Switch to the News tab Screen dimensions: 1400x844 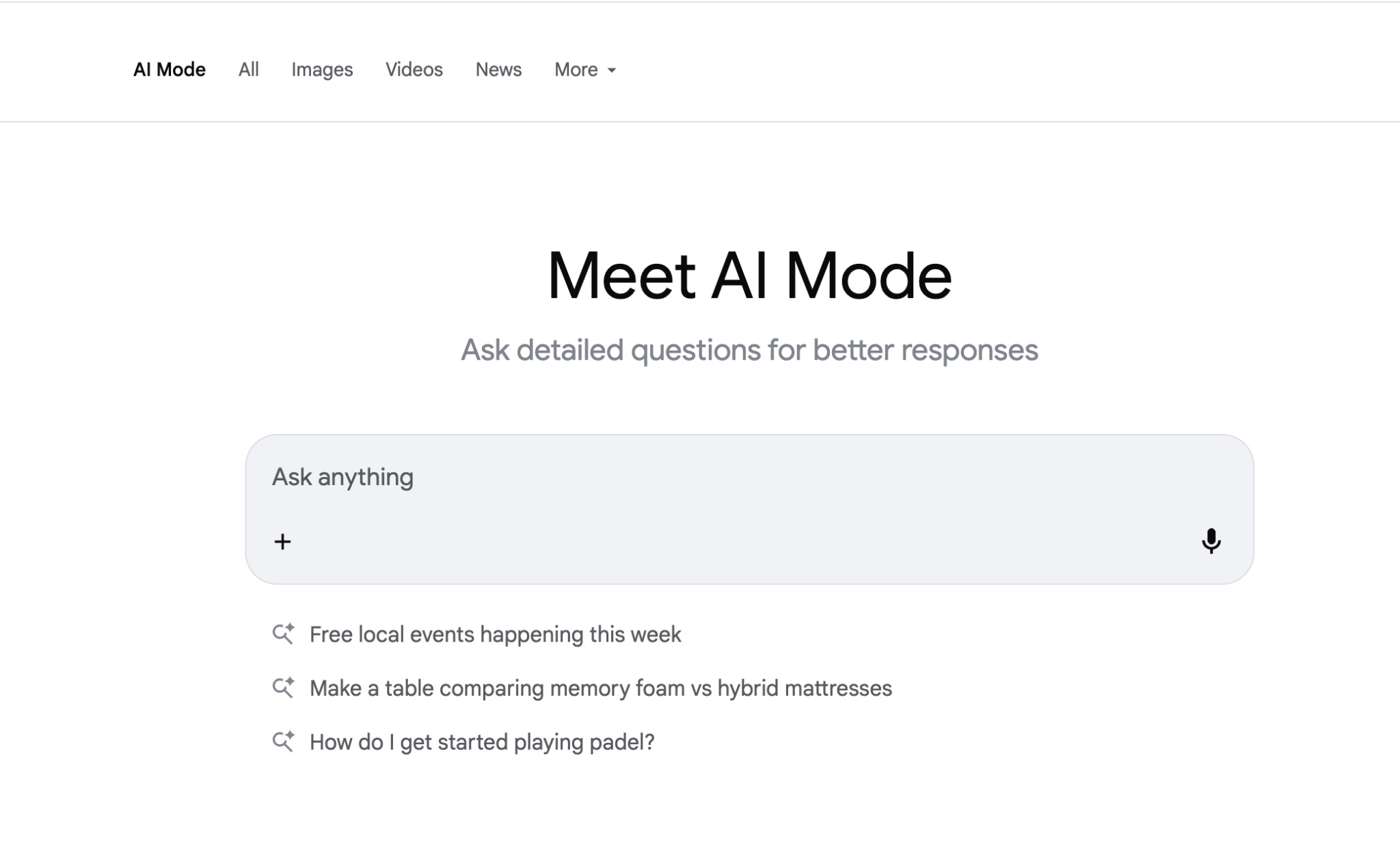coord(498,69)
